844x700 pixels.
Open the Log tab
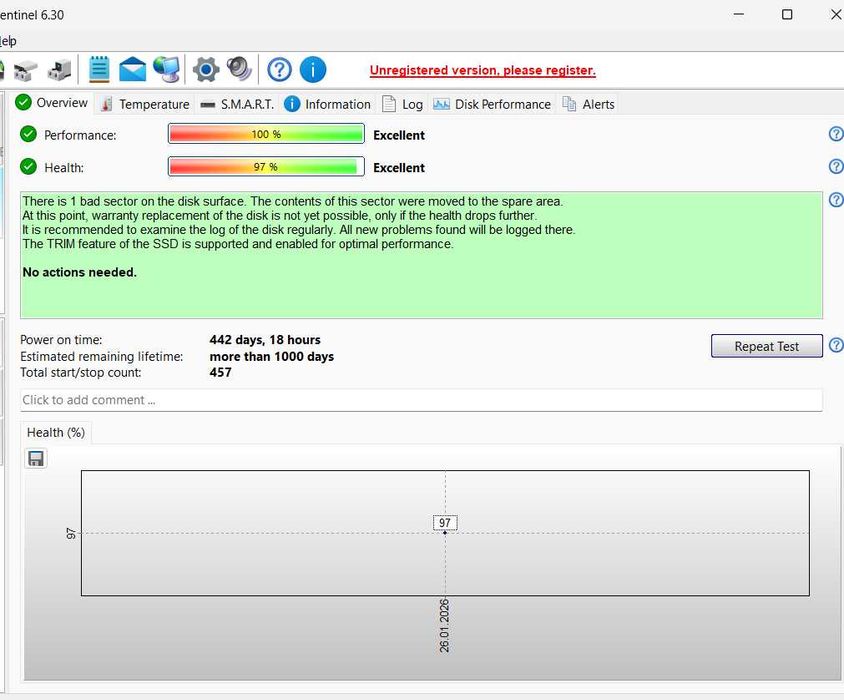[403, 104]
